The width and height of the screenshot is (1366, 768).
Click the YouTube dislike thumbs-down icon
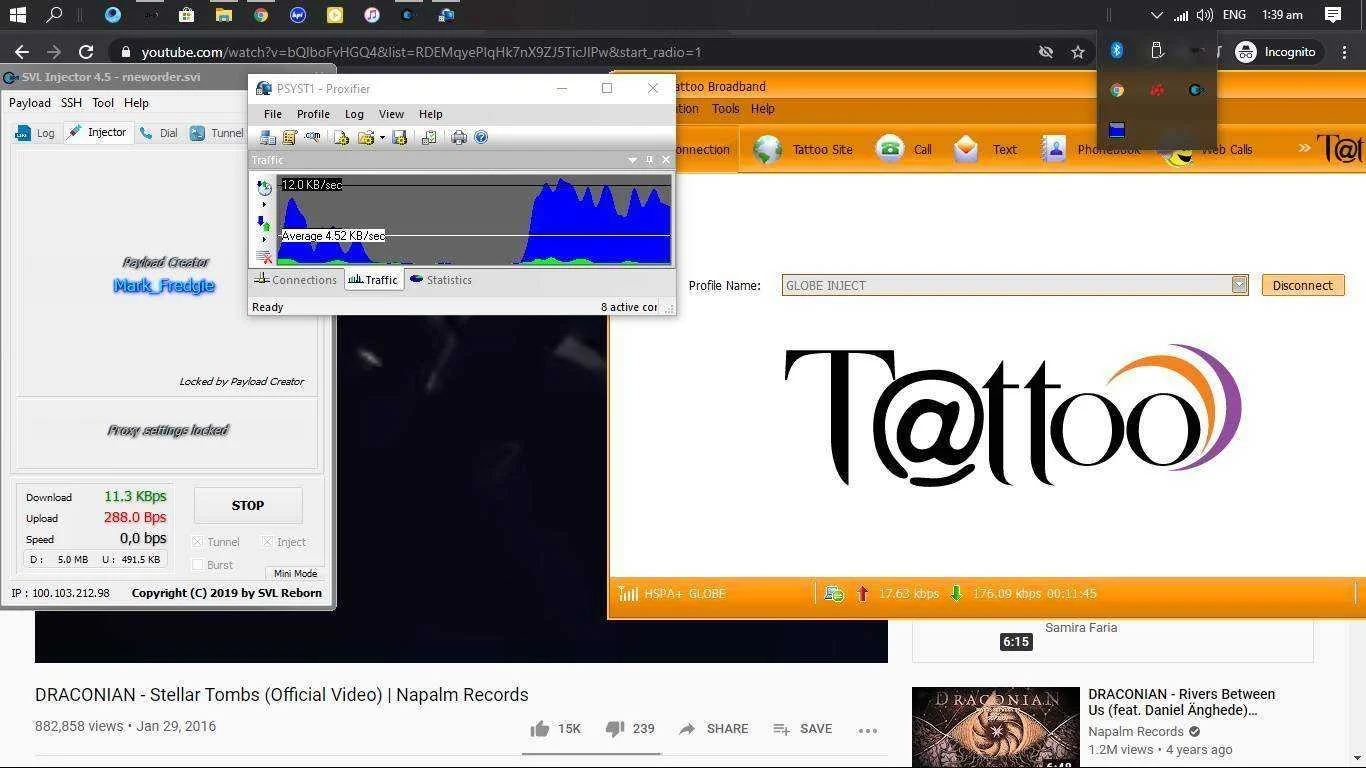tap(615, 729)
